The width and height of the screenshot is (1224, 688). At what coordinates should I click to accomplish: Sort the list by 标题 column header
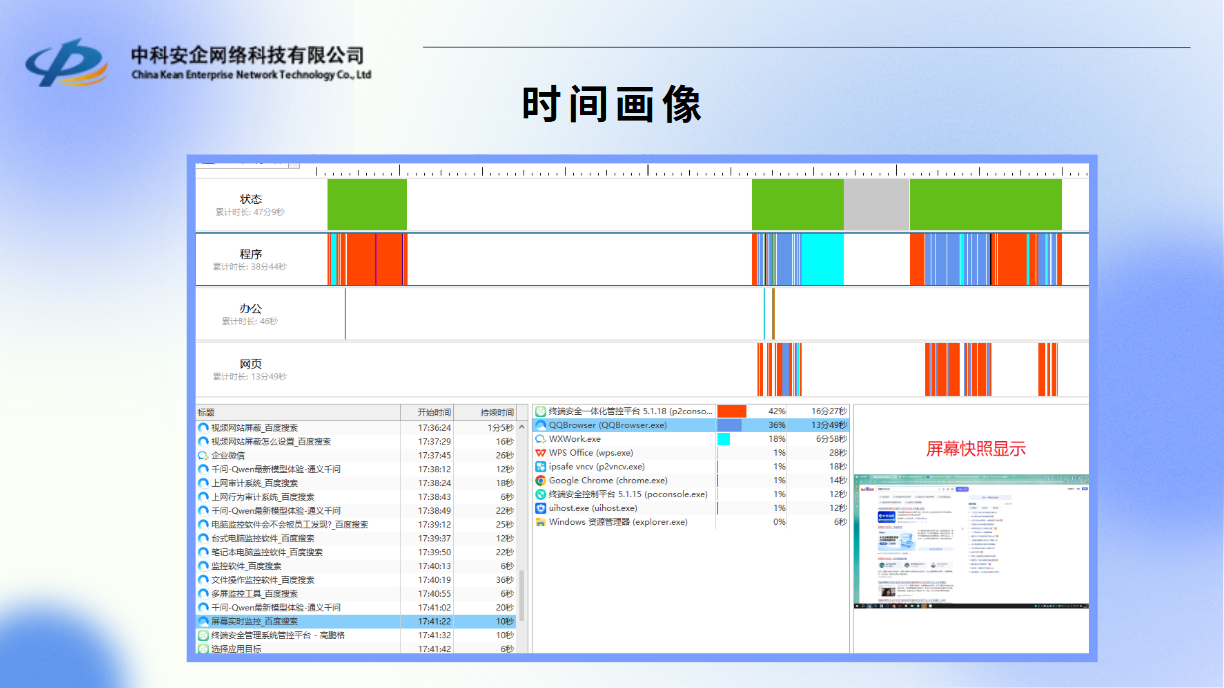point(299,412)
